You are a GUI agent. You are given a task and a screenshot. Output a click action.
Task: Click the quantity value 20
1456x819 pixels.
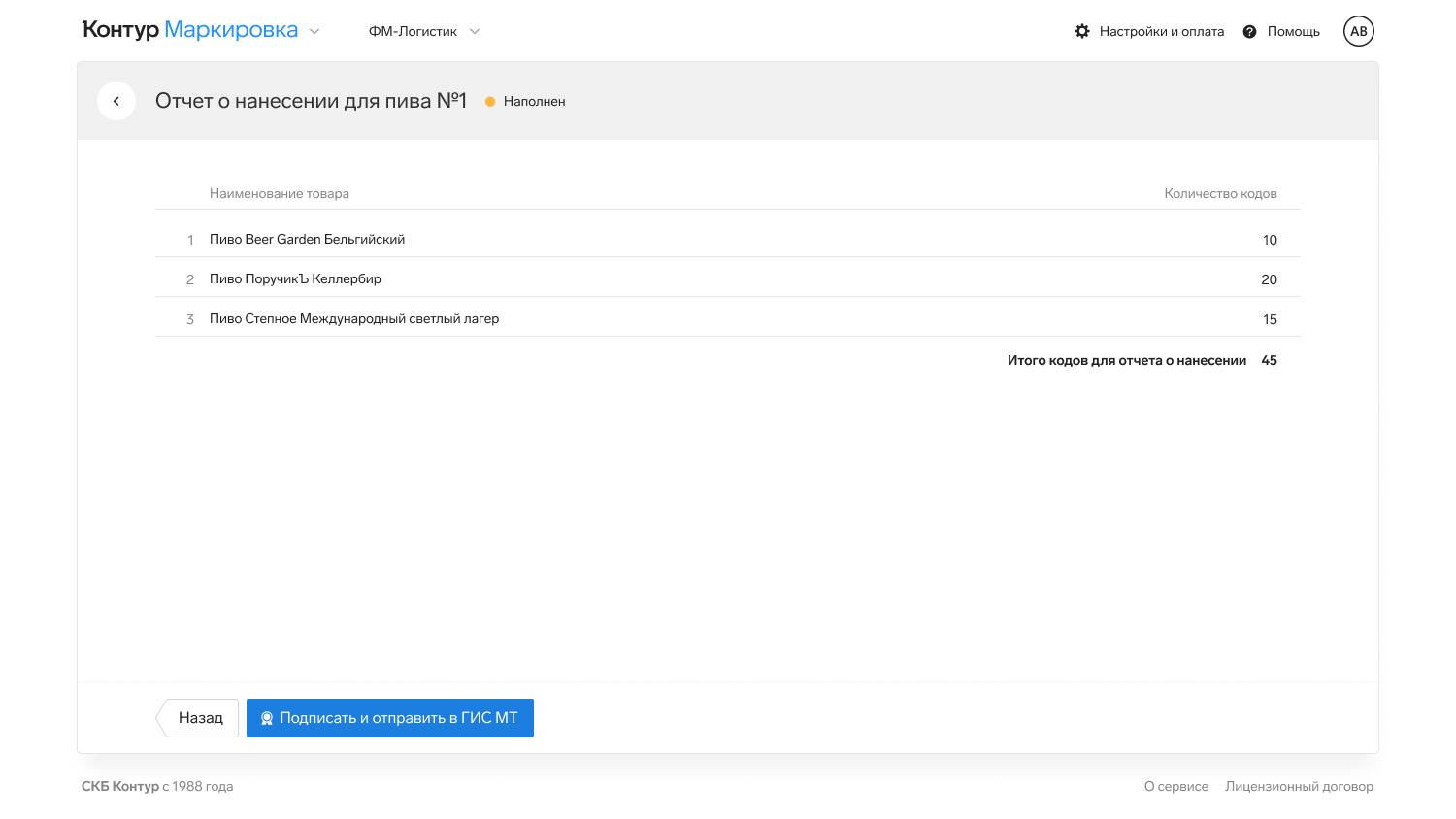1269,279
